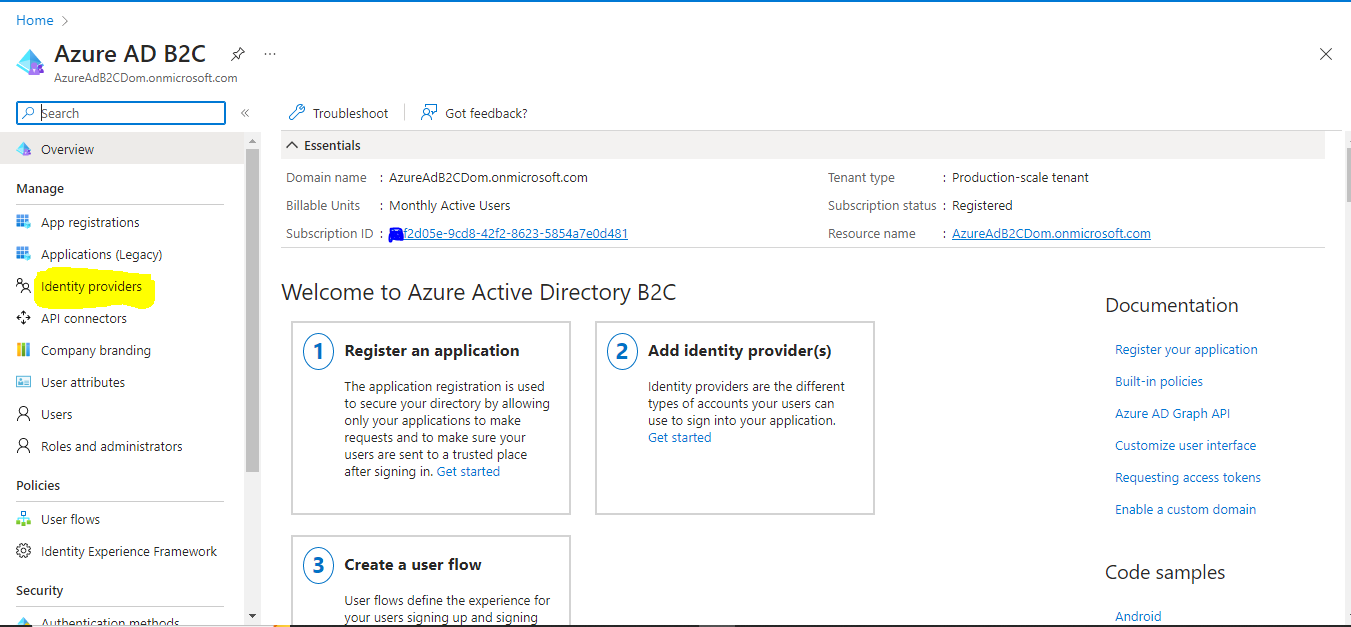Click the App registrations grid icon

pyautogui.click(x=24, y=222)
